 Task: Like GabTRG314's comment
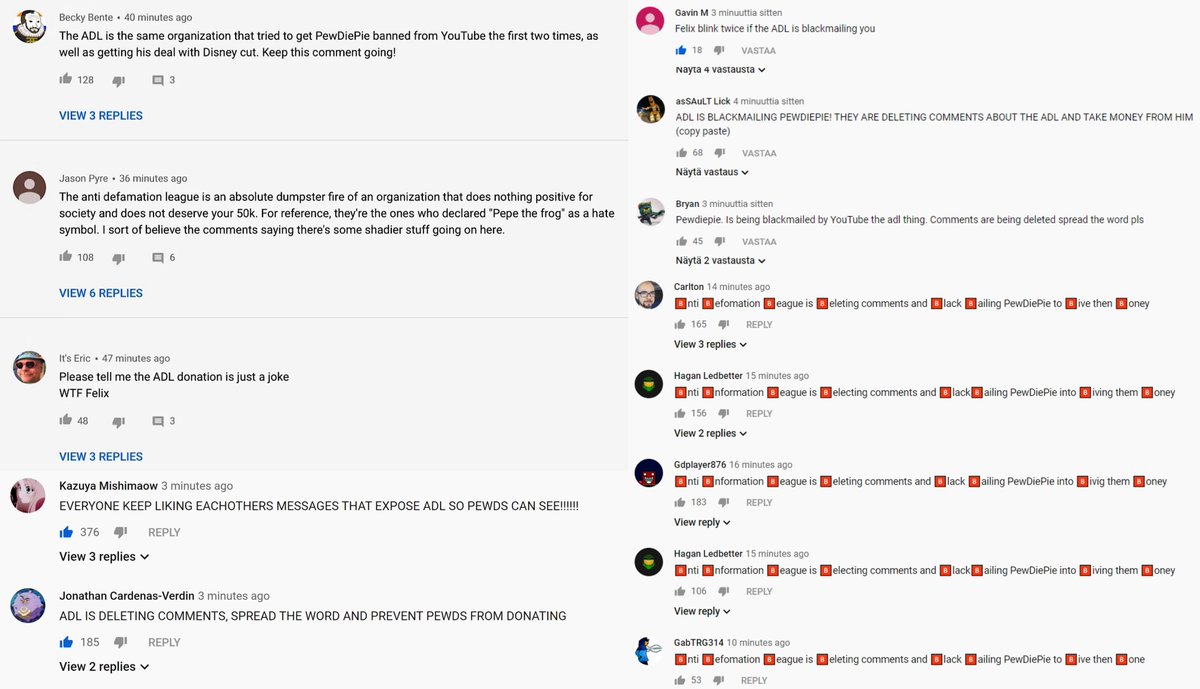click(x=681, y=680)
